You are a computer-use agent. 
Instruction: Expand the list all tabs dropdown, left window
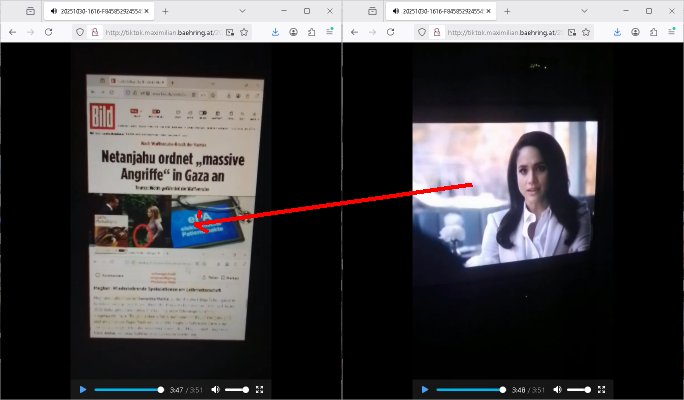(243, 10)
